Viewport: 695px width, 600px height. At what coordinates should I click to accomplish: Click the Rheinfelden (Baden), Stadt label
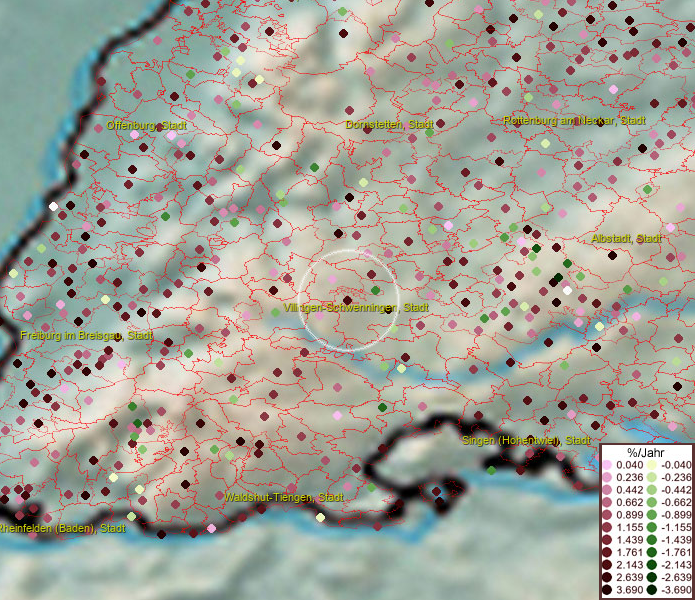coord(62,528)
